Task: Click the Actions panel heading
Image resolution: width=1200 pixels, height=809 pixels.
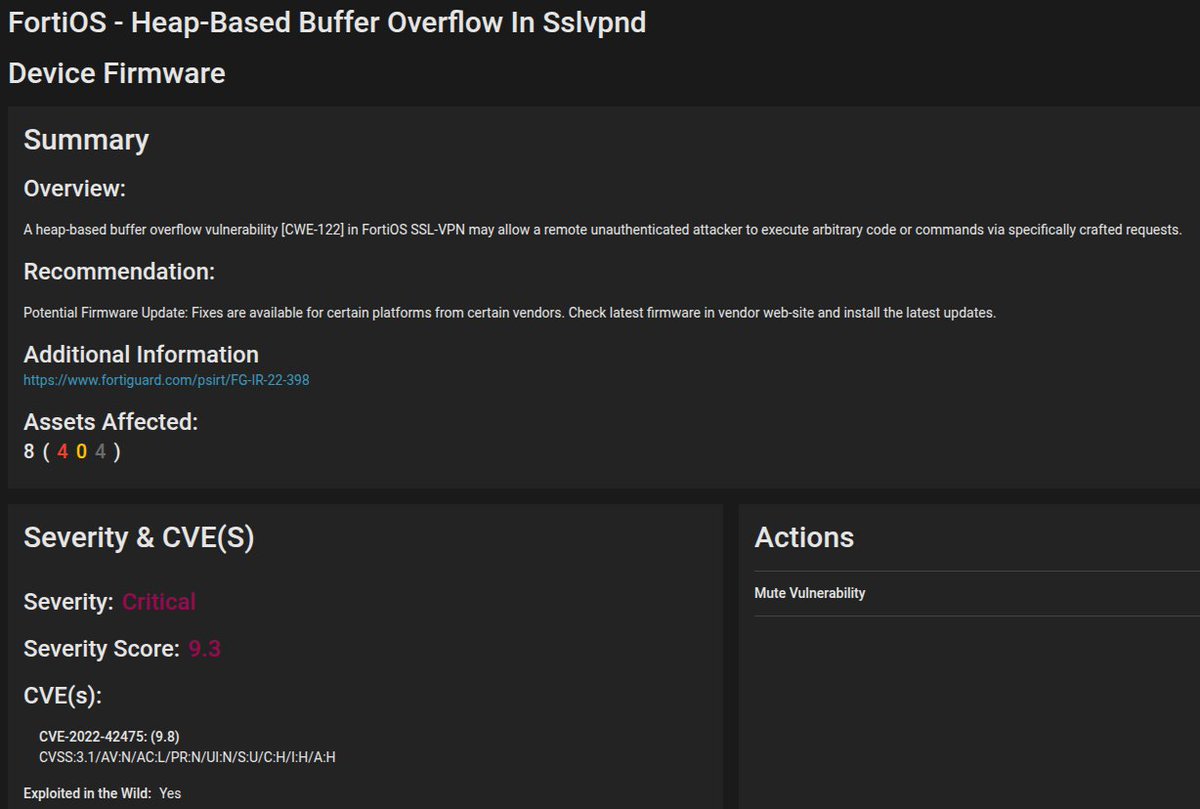Action: [x=804, y=538]
